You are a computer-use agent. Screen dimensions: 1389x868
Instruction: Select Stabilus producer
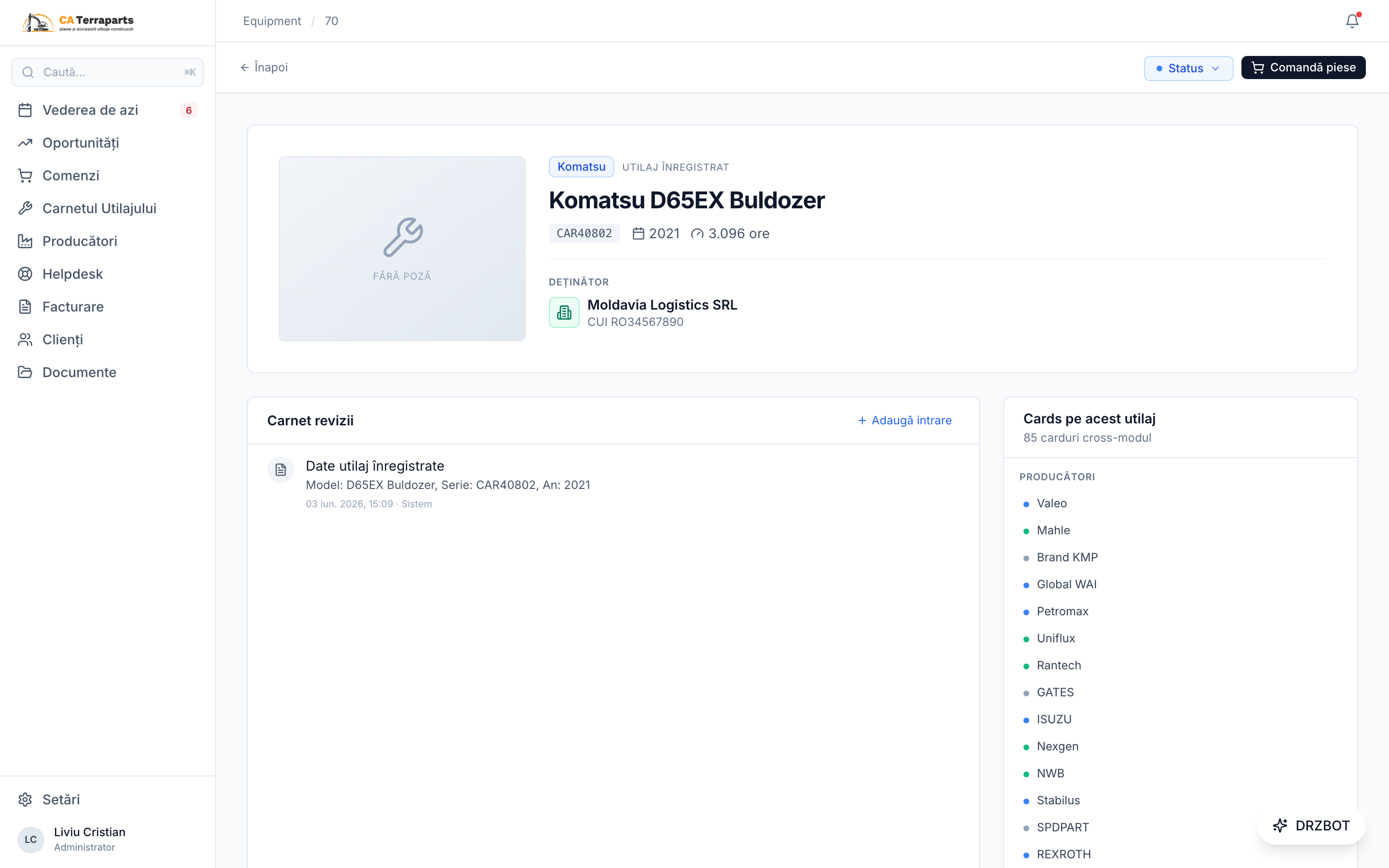point(1059,800)
